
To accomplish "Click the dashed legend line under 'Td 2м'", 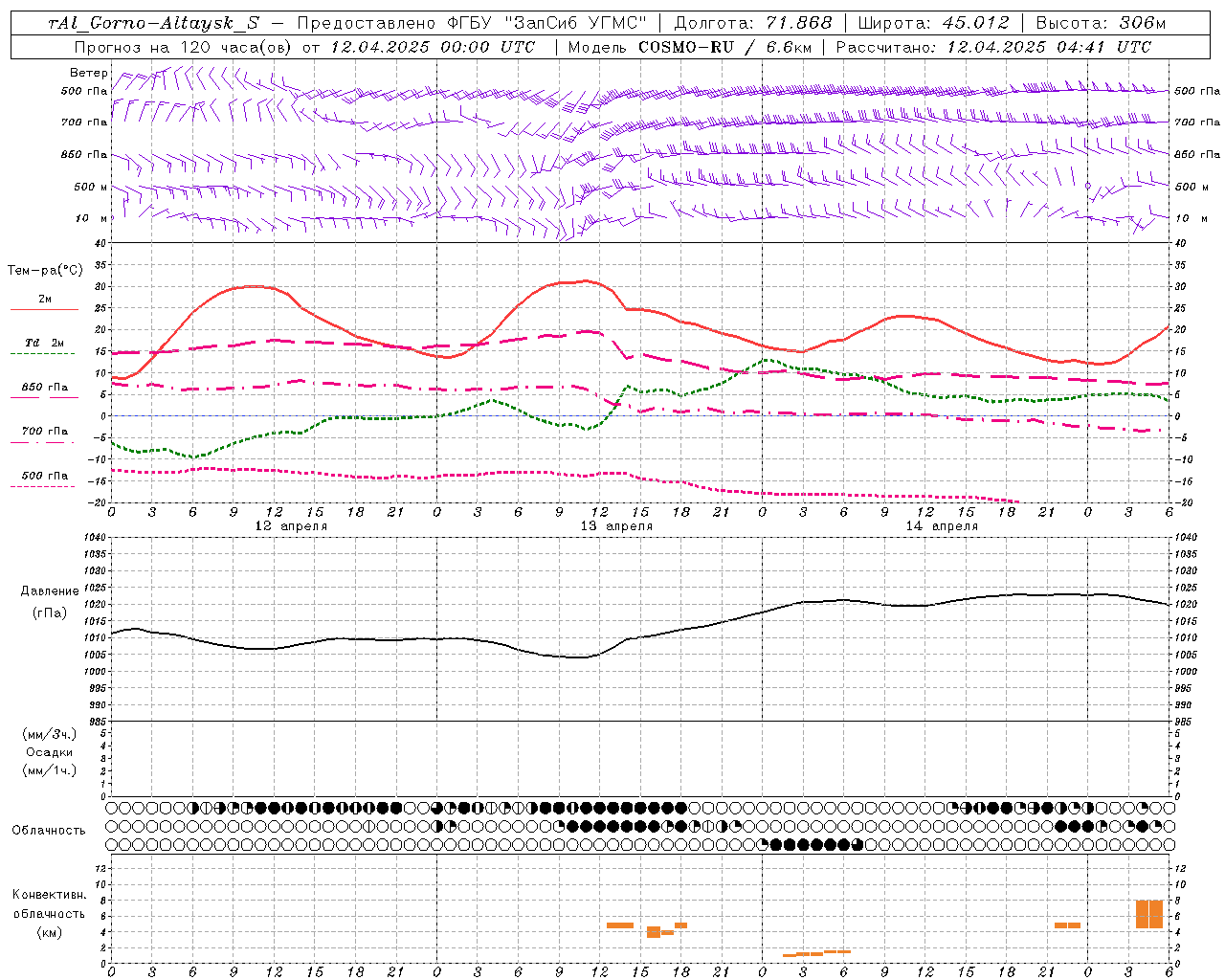I will pos(43,354).
